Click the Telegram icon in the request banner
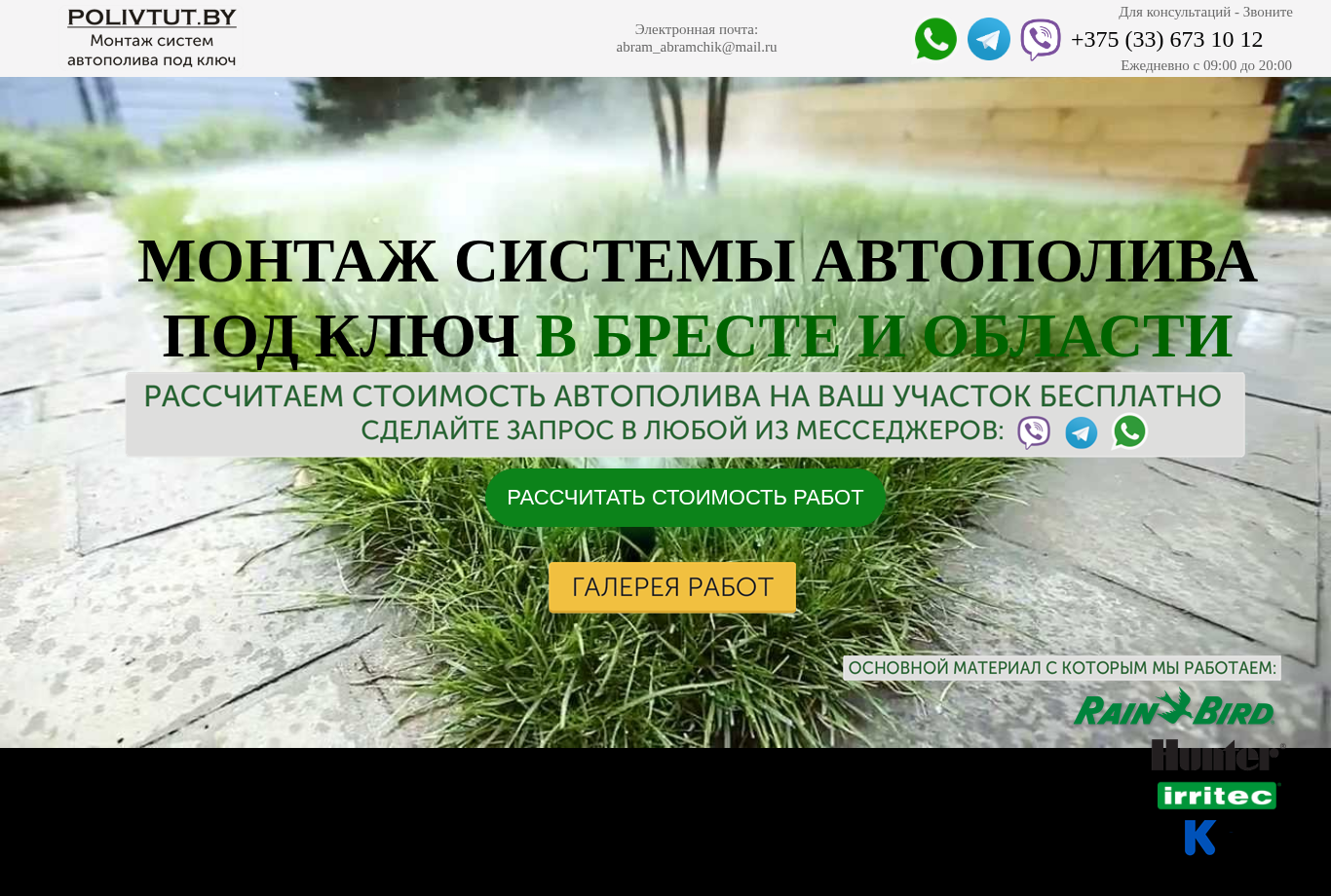This screenshot has height=896, width=1331. [1082, 432]
